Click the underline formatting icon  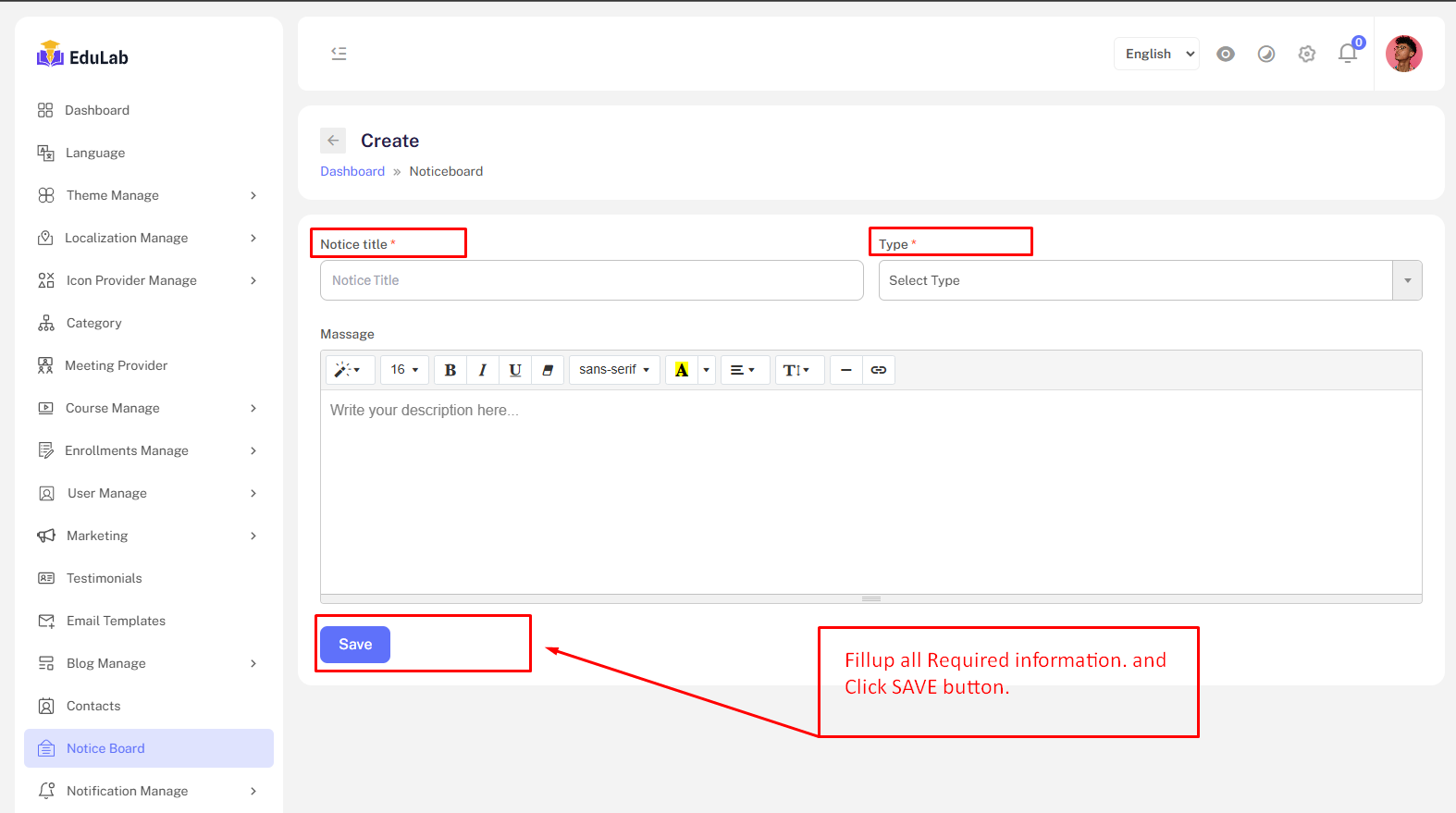coord(515,370)
